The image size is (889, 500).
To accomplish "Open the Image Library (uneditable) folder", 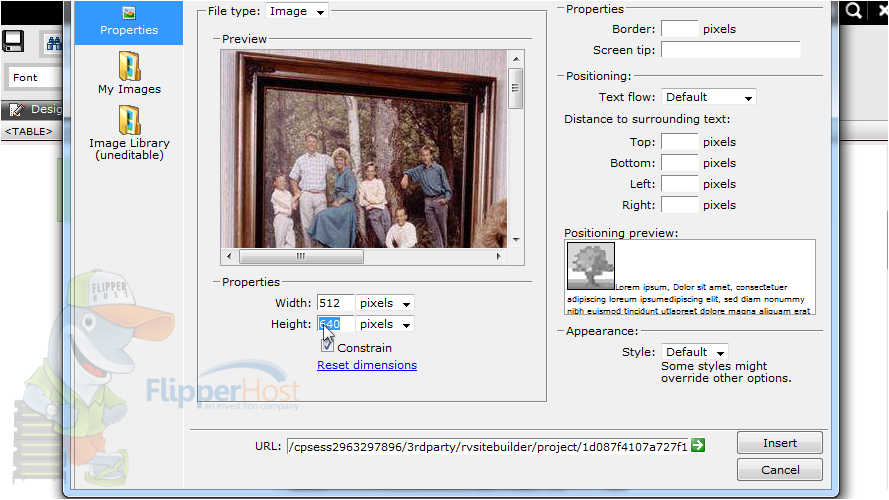I will pos(129,120).
